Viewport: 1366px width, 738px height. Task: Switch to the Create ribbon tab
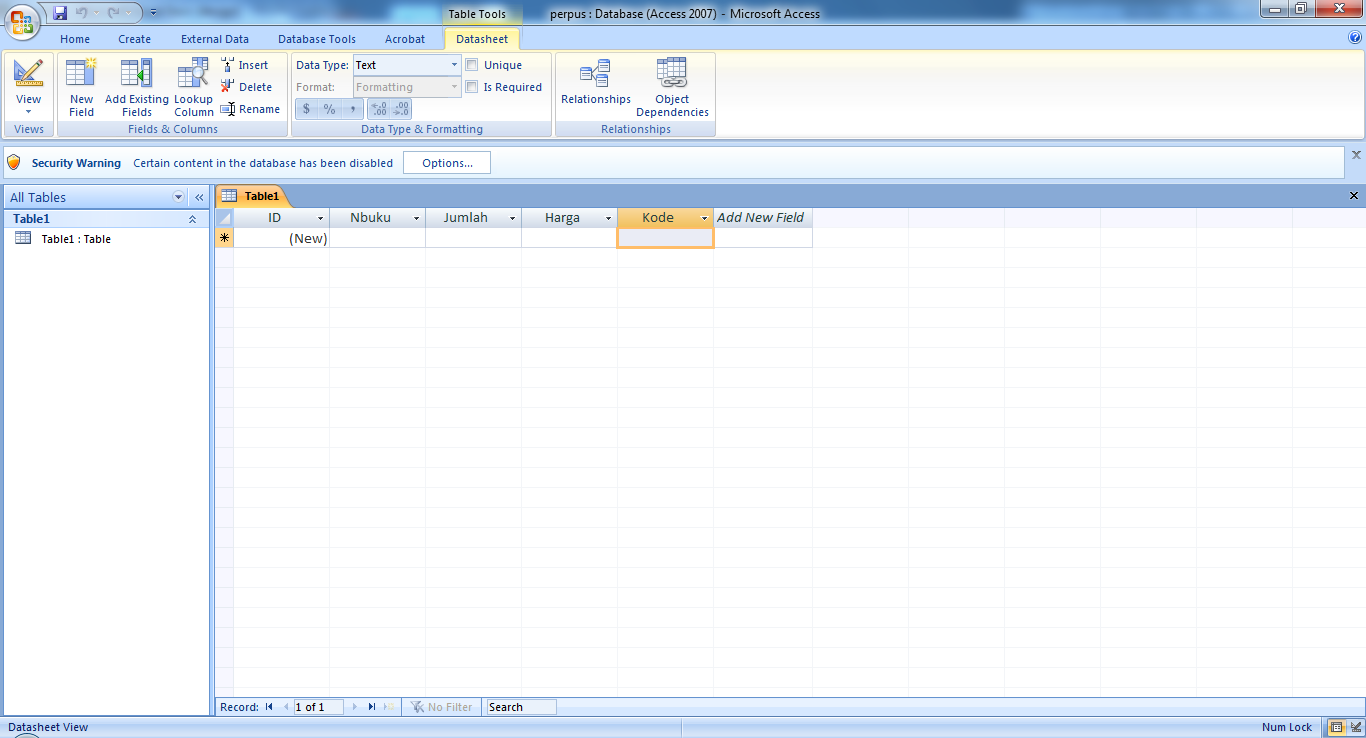134,38
